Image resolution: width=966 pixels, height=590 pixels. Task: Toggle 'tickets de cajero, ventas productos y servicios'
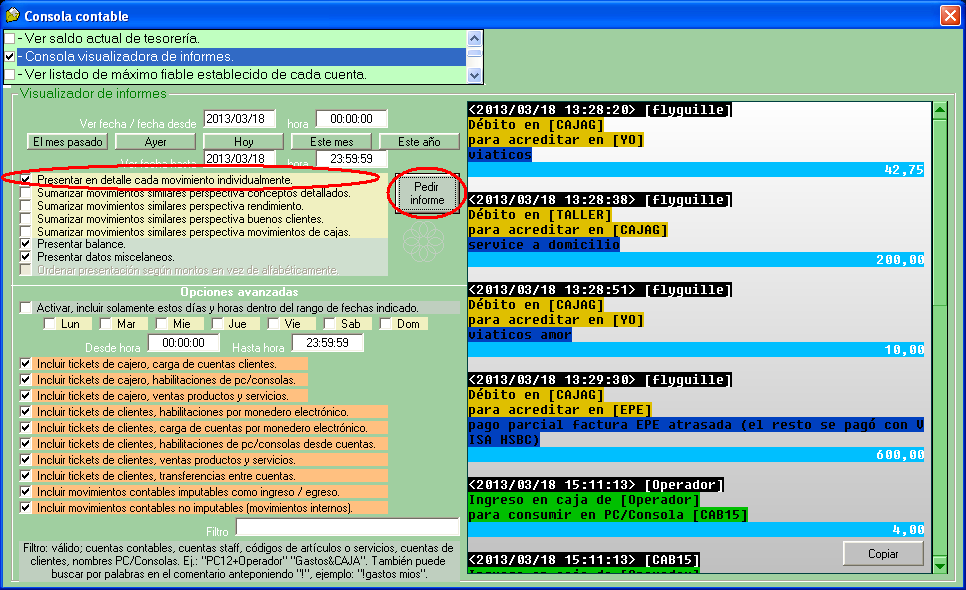pos(25,395)
